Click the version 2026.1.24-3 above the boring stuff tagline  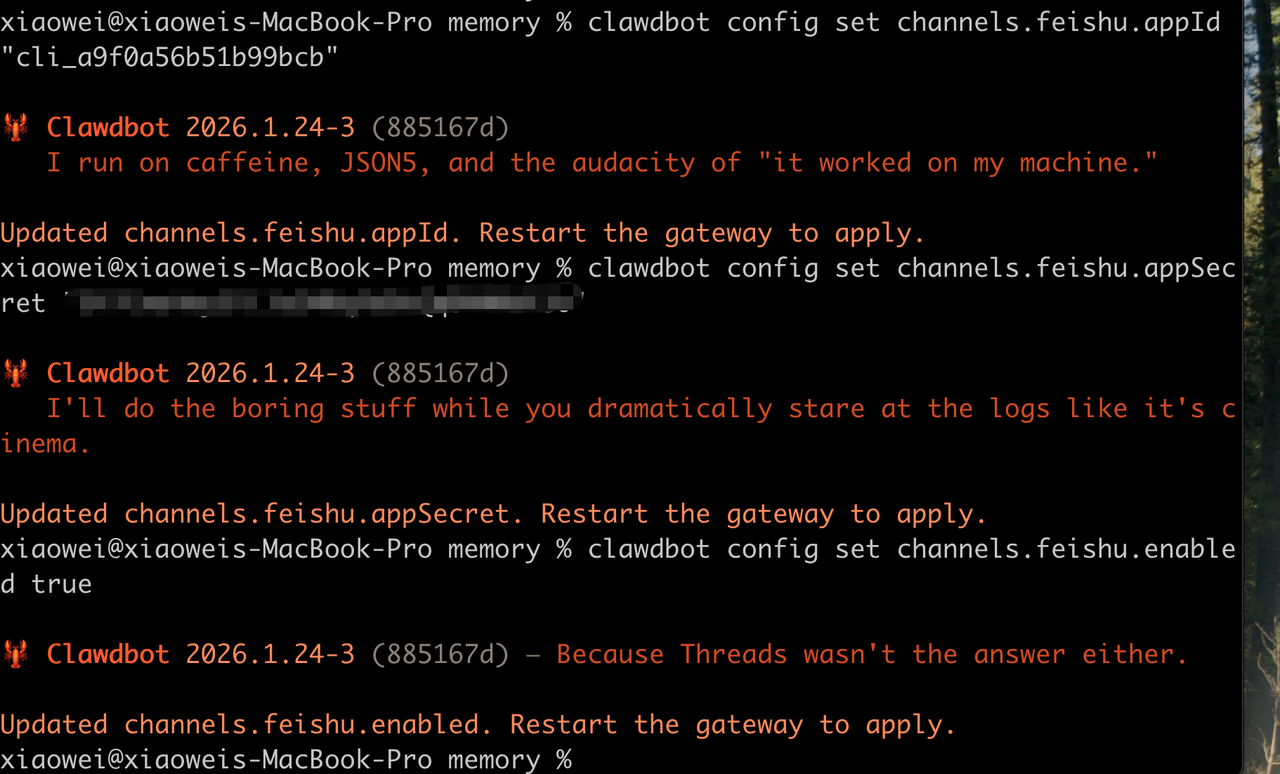[x=270, y=373]
